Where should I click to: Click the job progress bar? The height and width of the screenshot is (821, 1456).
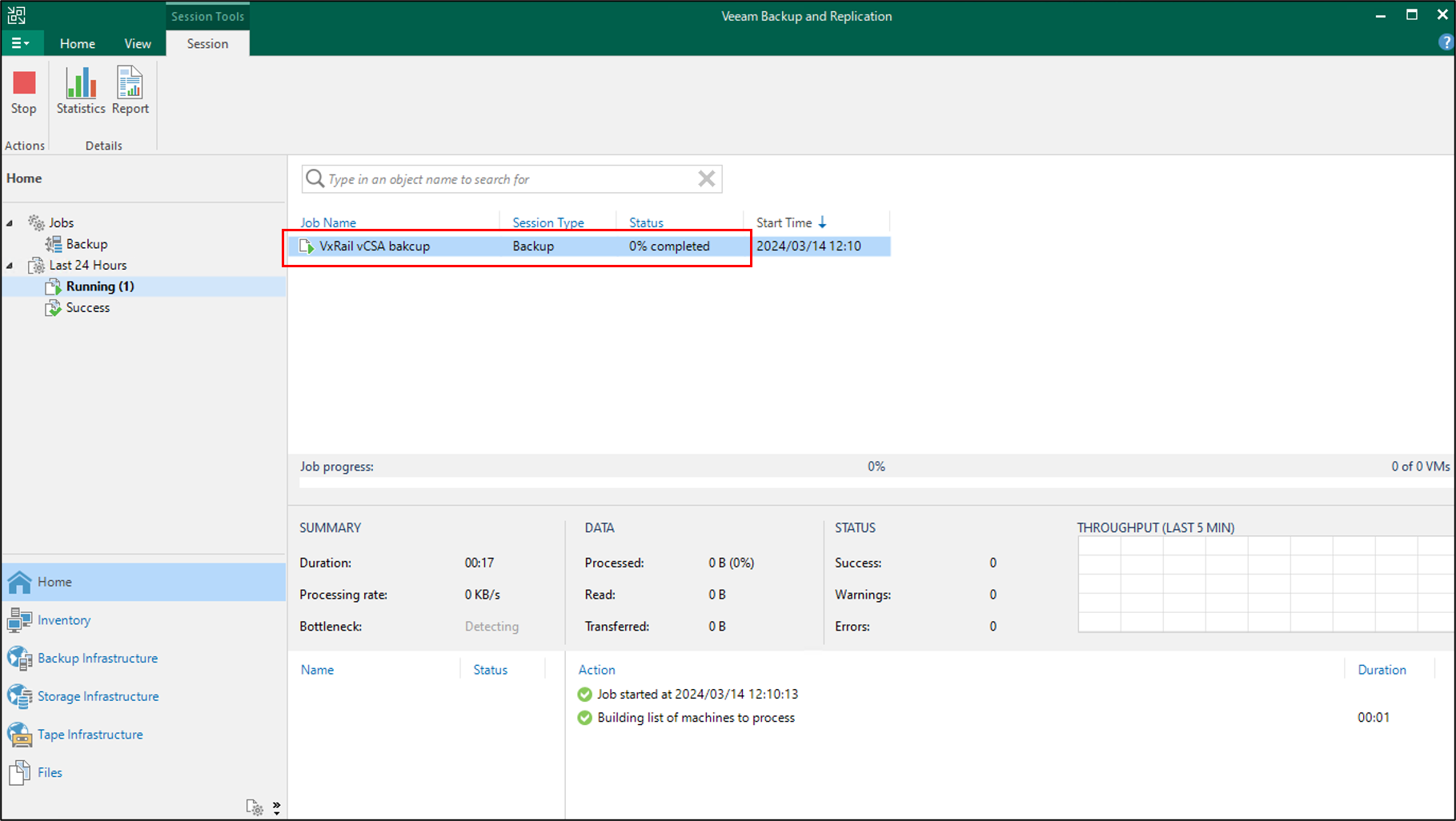pos(876,483)
